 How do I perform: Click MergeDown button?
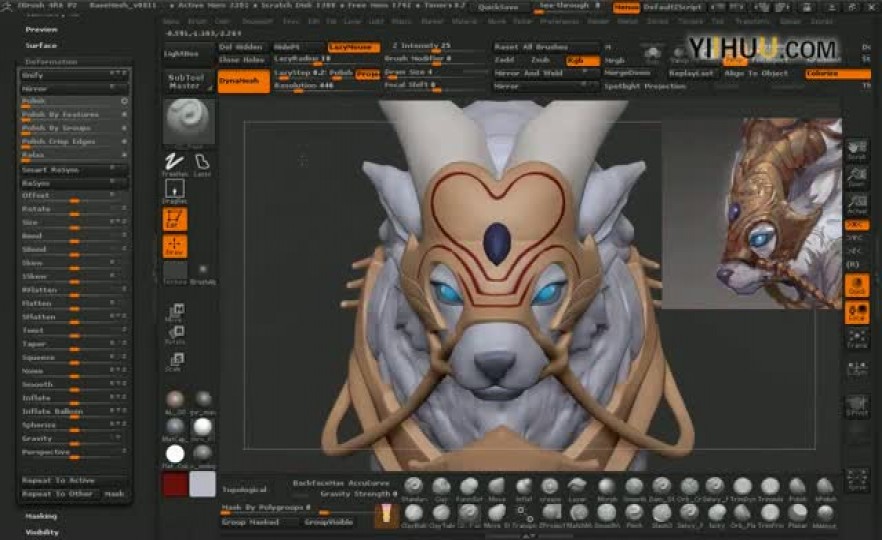[x=632, y=74]
